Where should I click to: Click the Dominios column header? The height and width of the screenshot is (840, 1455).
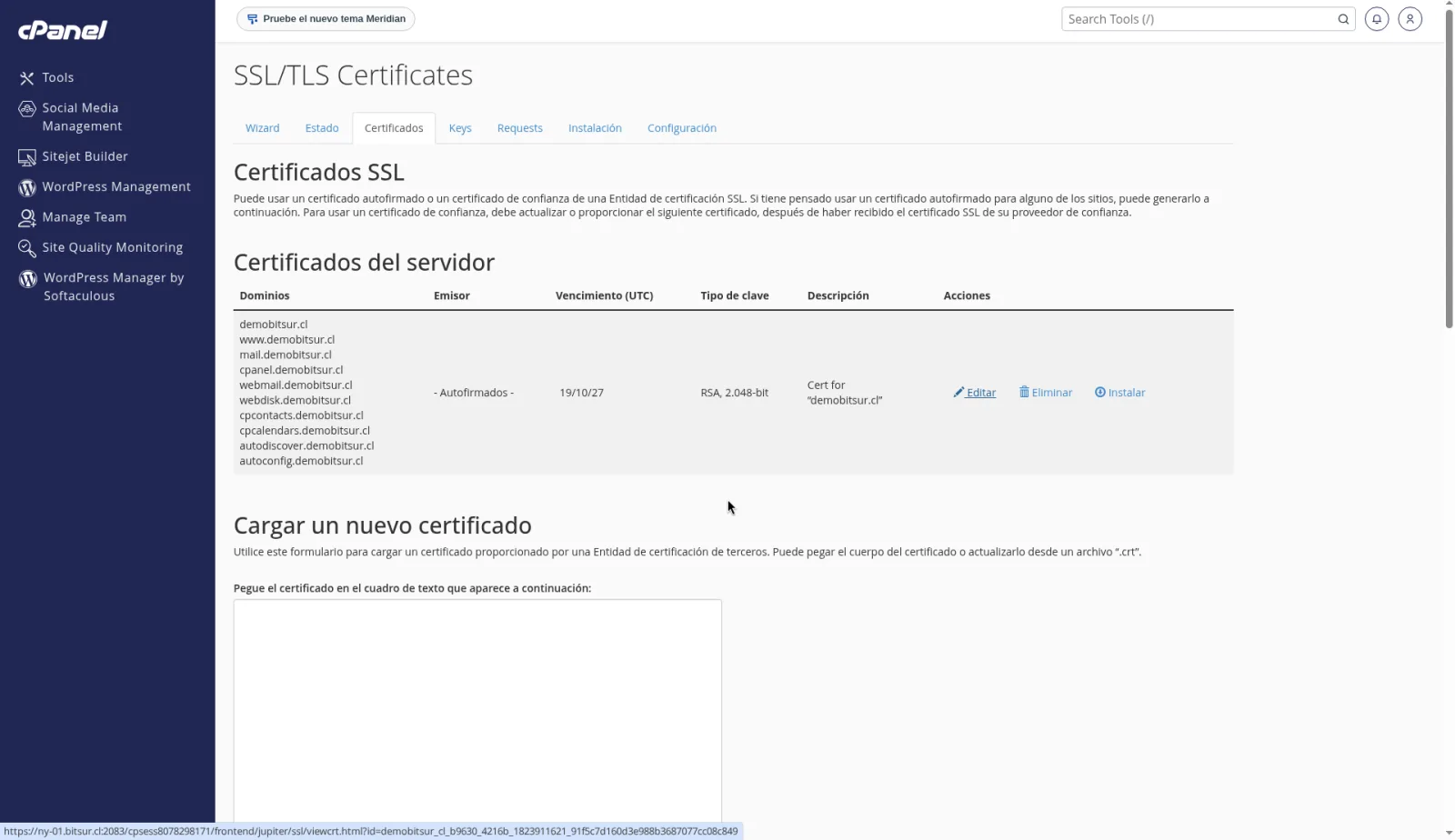click(265, 295)
